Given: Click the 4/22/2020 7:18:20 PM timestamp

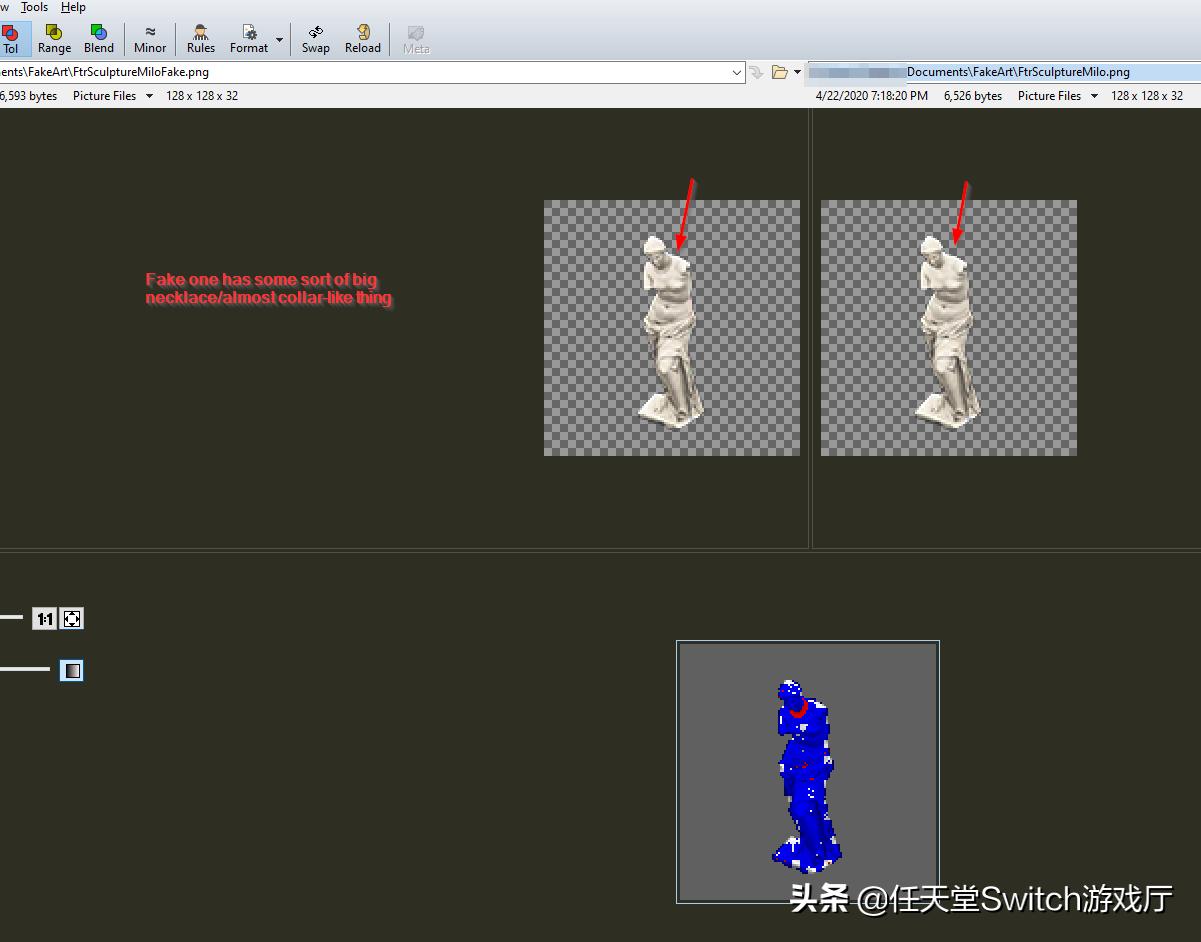Looking at the screenshot, I should click(872, 96).
